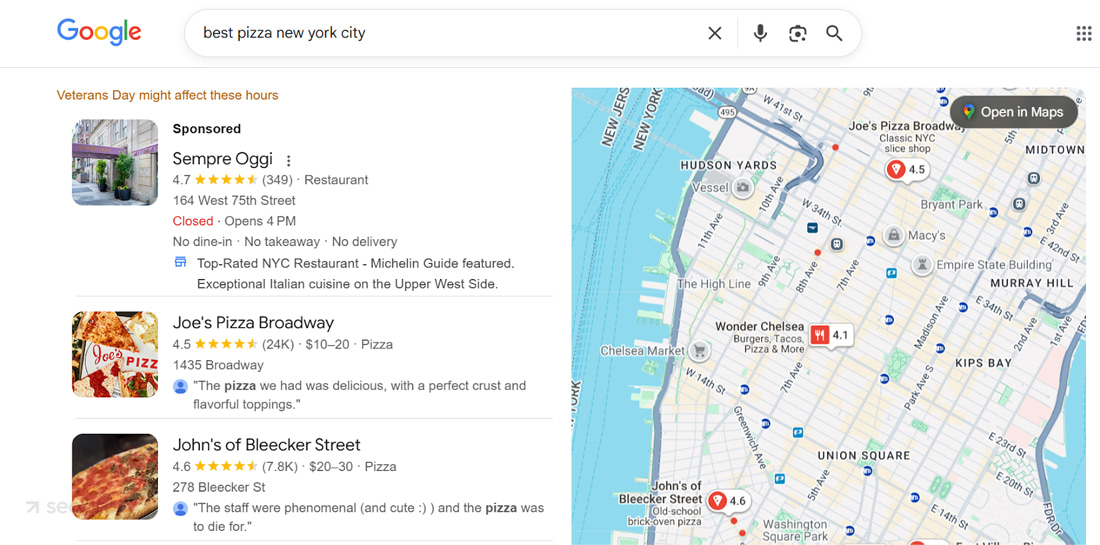Click Murray Hill neighborhood label
This screenshot has width=1100, height=545.
tap(1032, 283)
